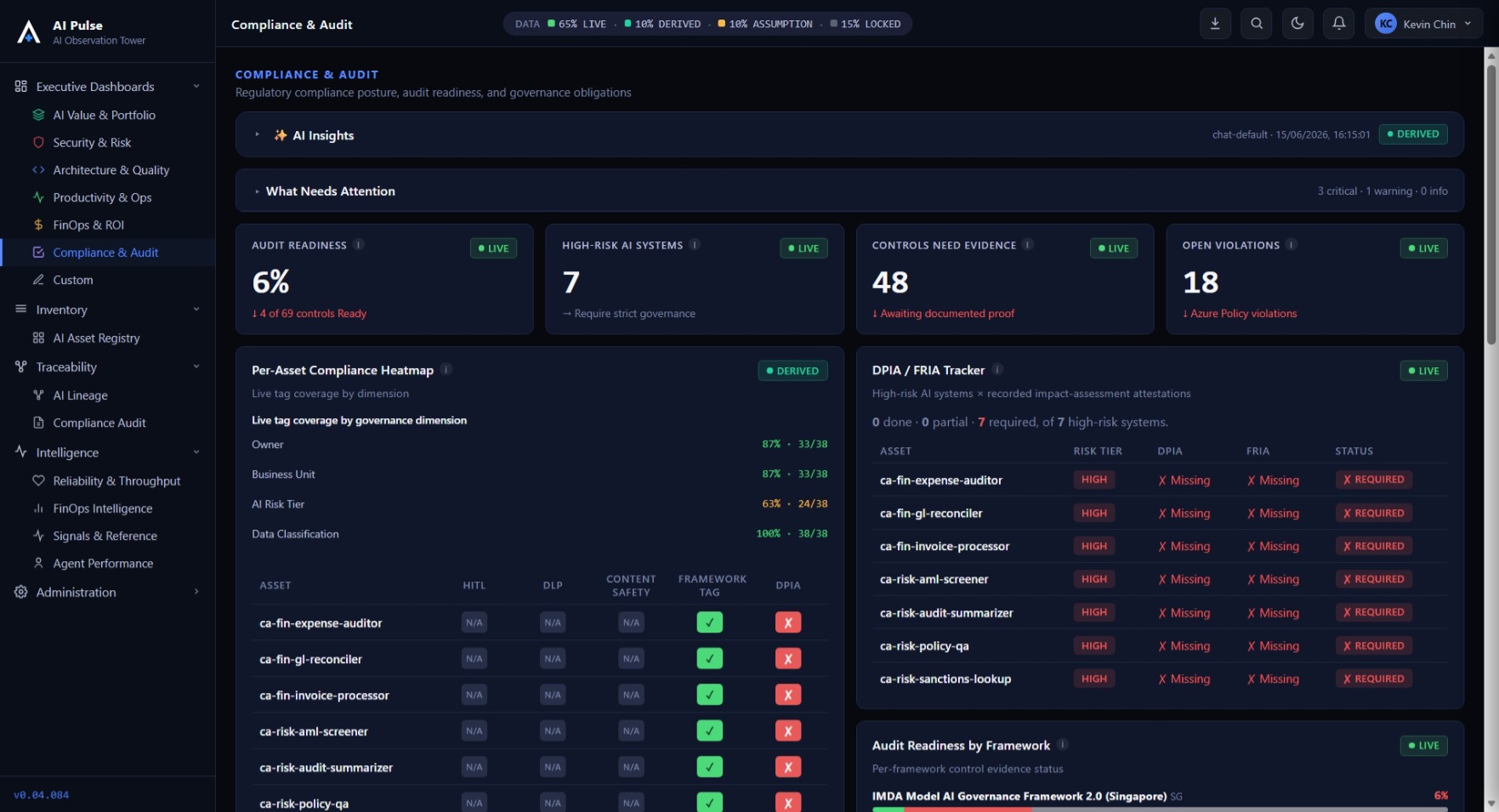
Task: Click version v0.04.084 label
Action: point(42,795)
